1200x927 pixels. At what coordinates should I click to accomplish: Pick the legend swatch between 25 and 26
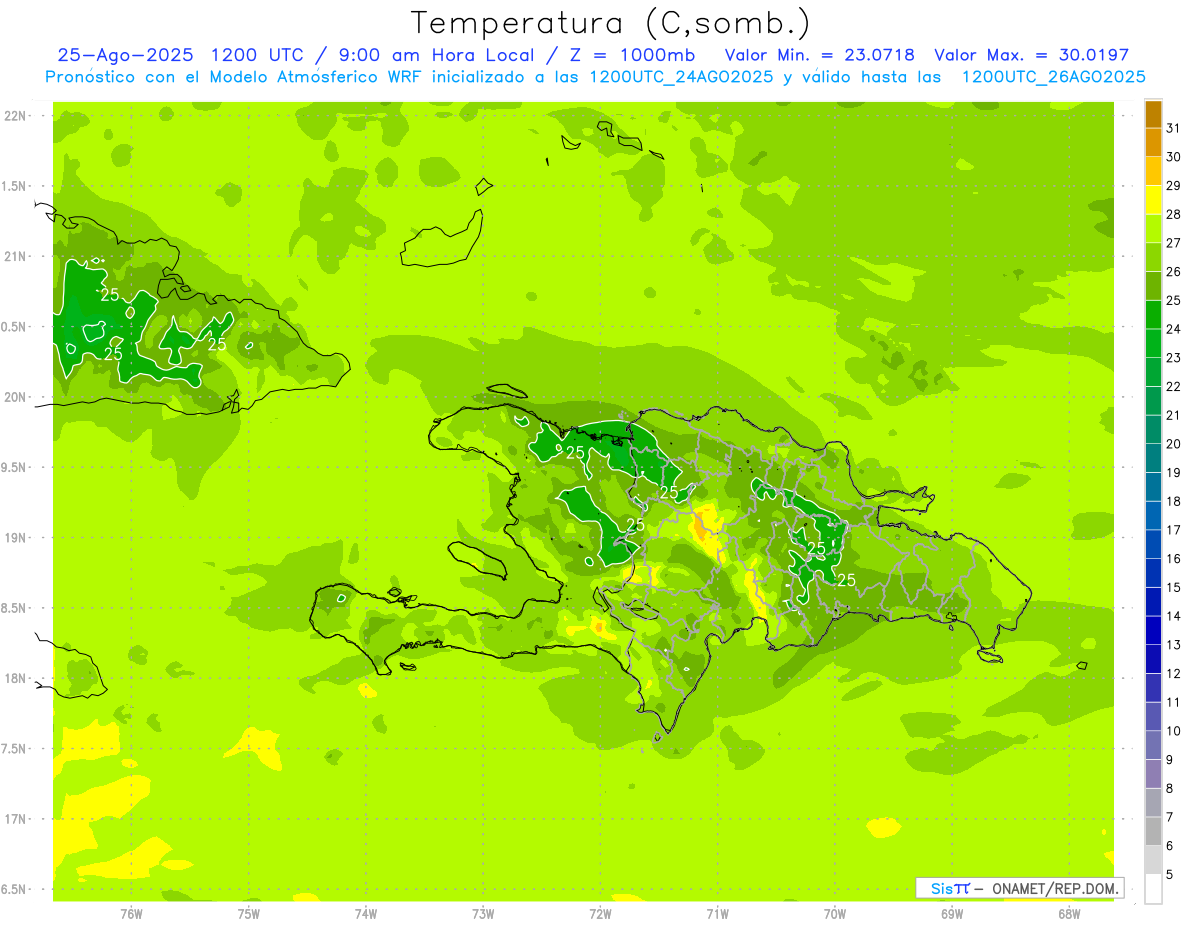click(1153, 286)
